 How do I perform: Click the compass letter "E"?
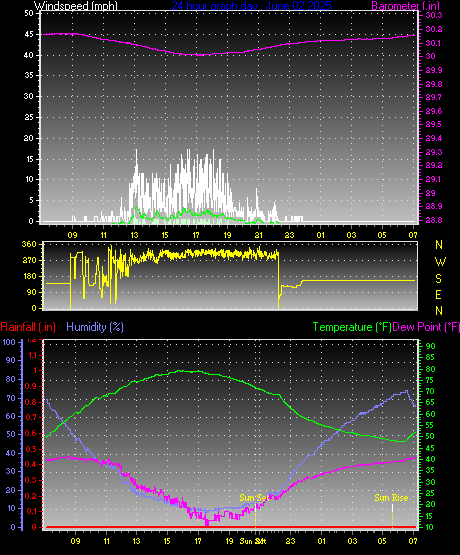(438, 295)
